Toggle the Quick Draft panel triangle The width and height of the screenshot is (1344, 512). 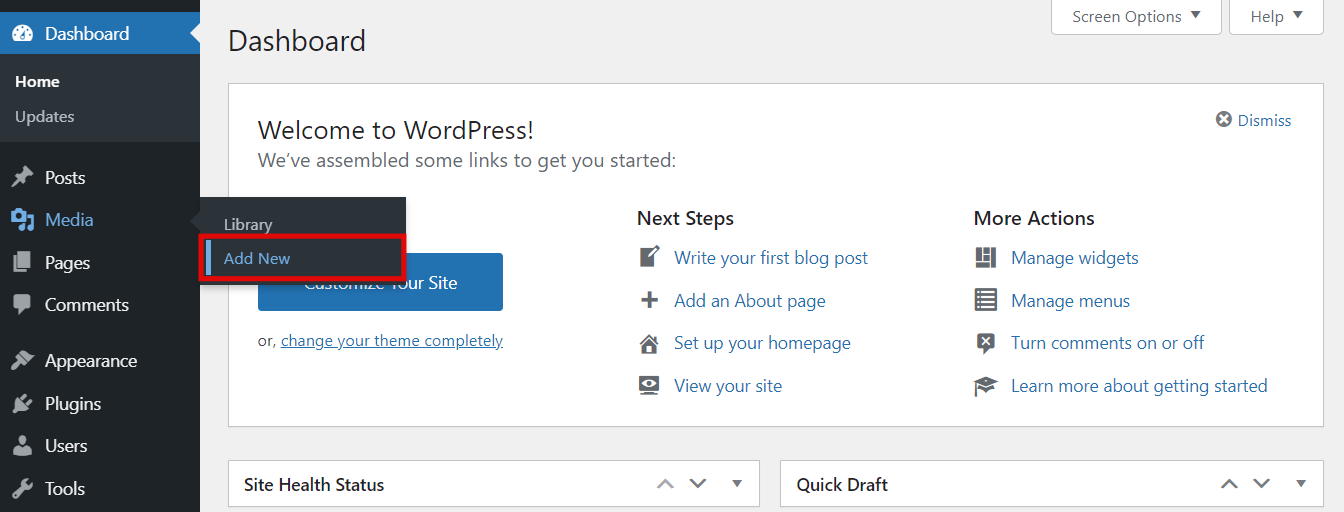tap(1301, 484)
